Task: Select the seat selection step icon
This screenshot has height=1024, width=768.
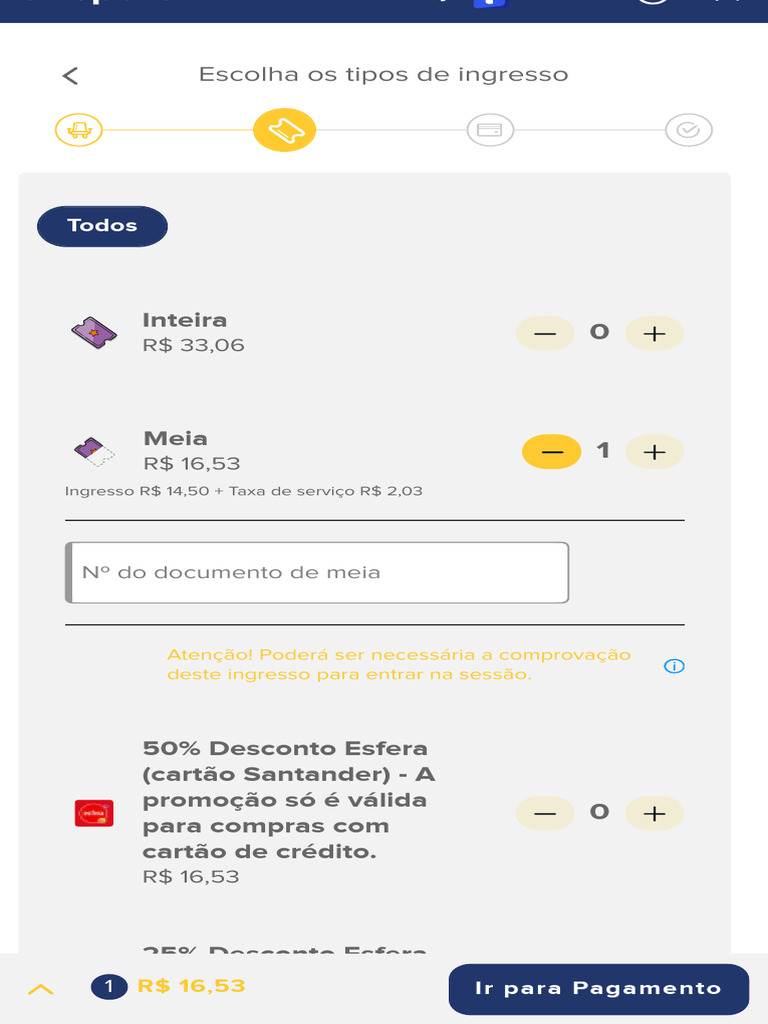Action: [x=79, y=130]
